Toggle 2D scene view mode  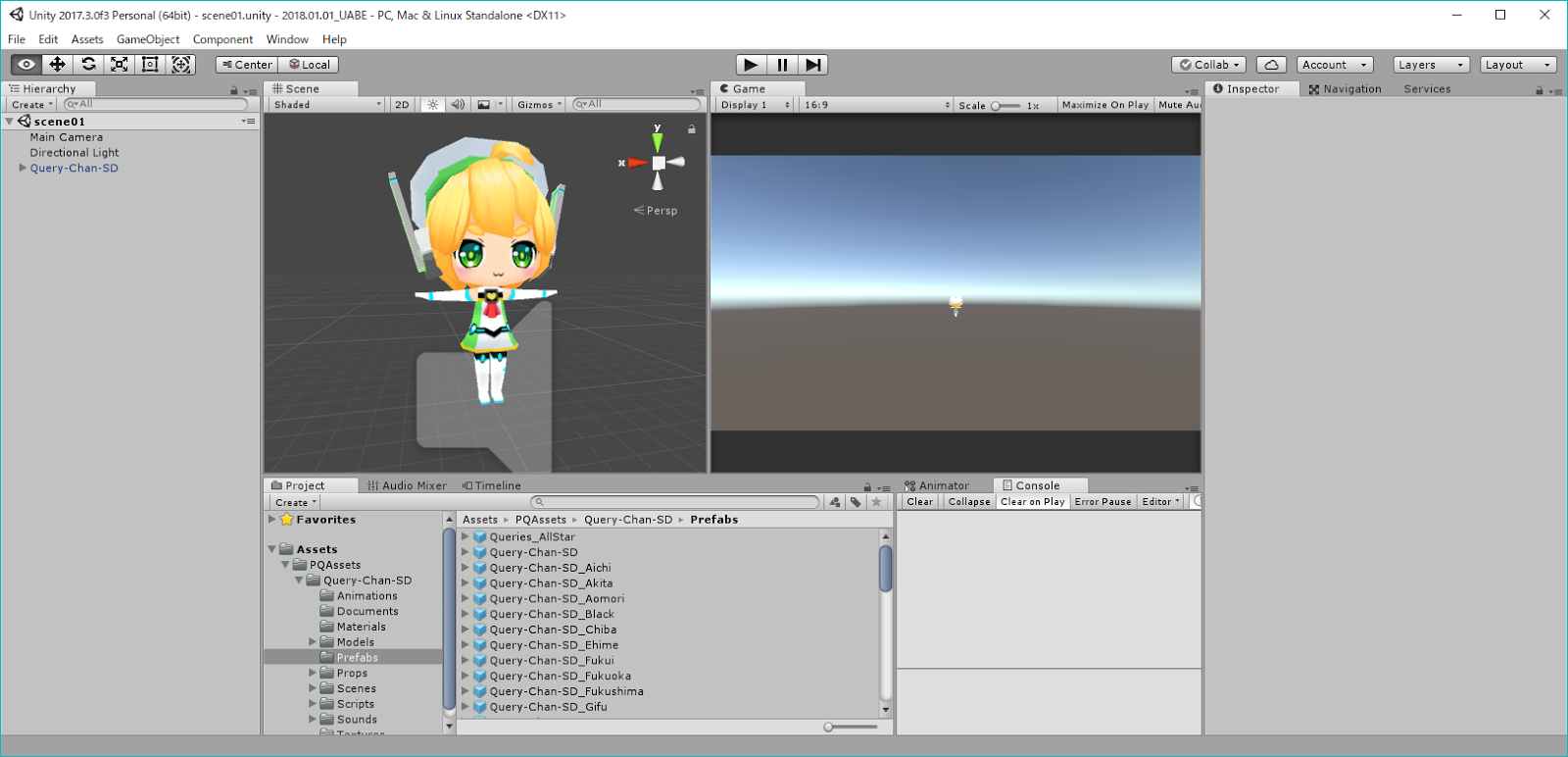coord(402,104)
